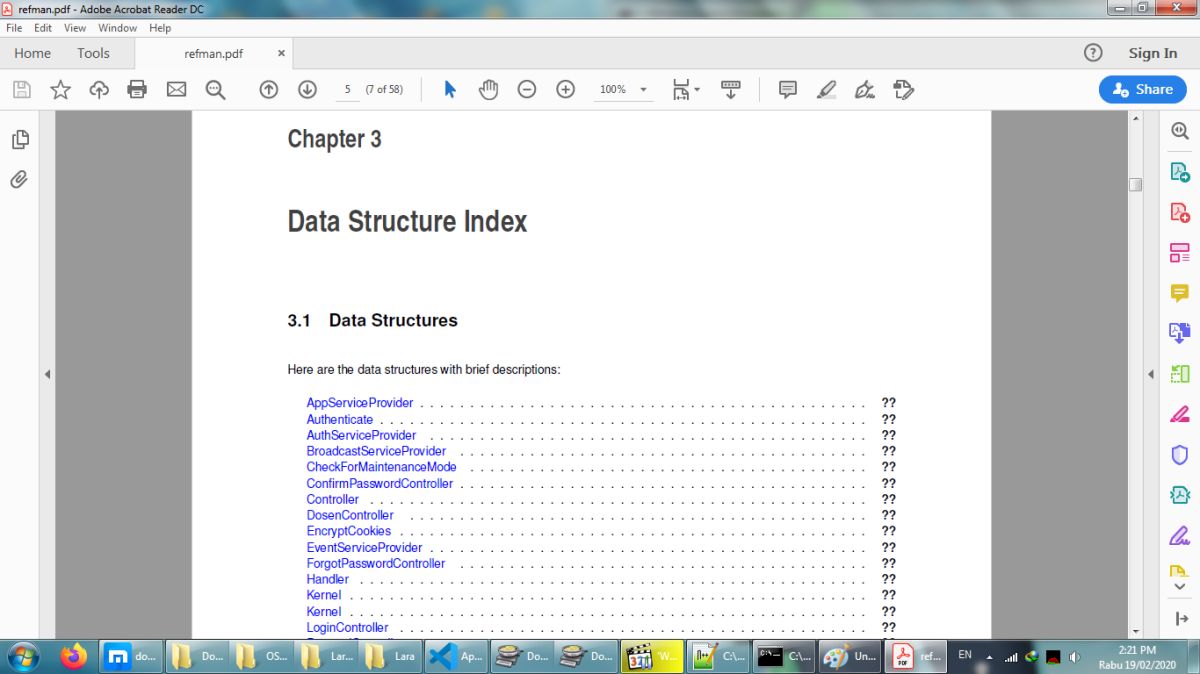Screen dimensions: 1200x674
Task: Close the refman.pdf tab
Action: pos(281,53)
